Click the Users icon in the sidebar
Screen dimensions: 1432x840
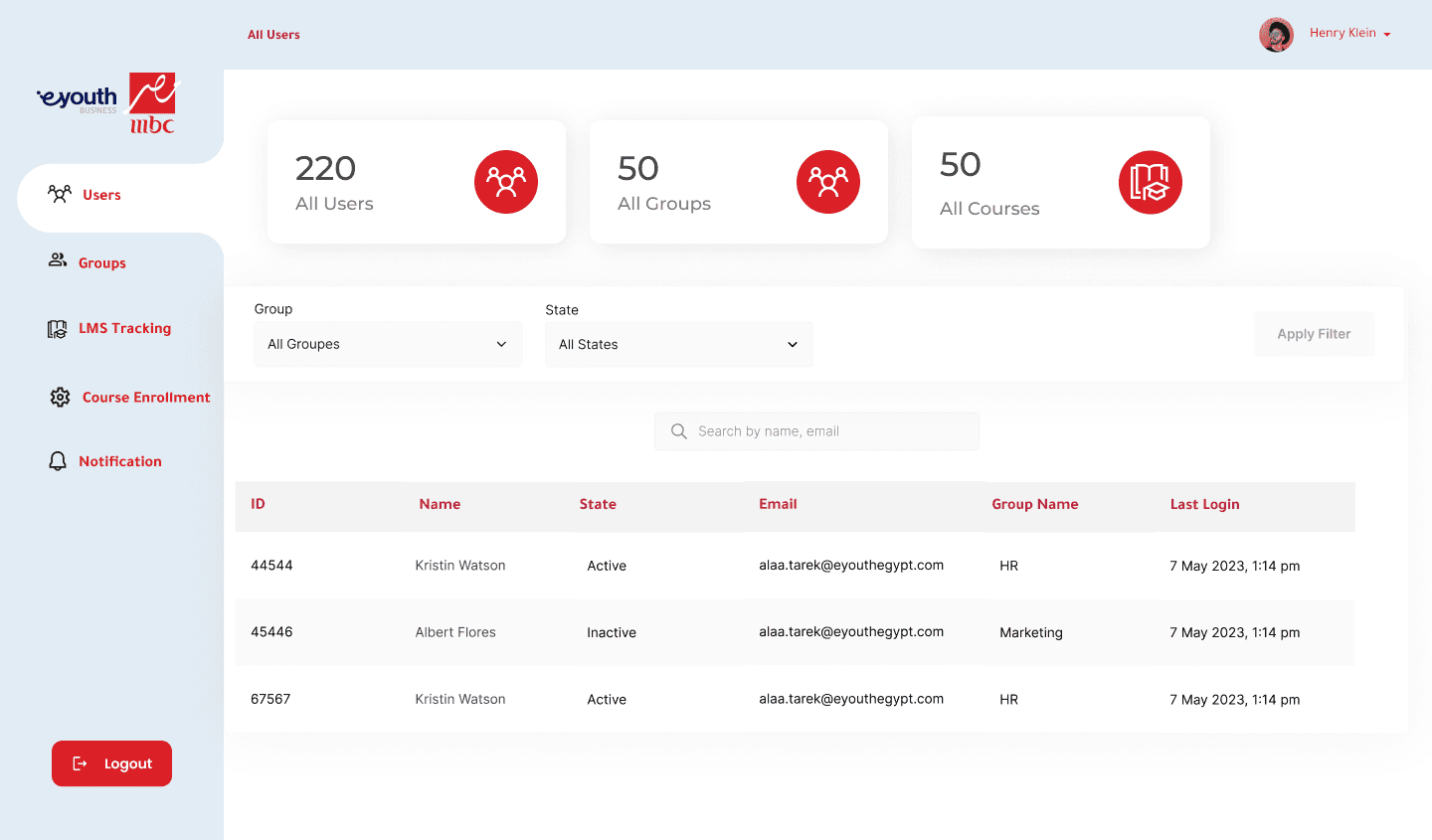point(60,194)
